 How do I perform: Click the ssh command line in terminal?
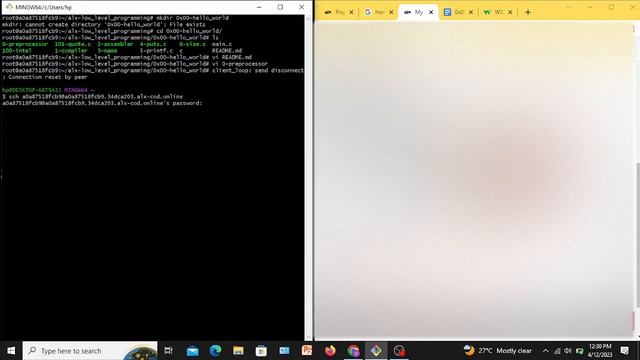click(x=92, y=97)
